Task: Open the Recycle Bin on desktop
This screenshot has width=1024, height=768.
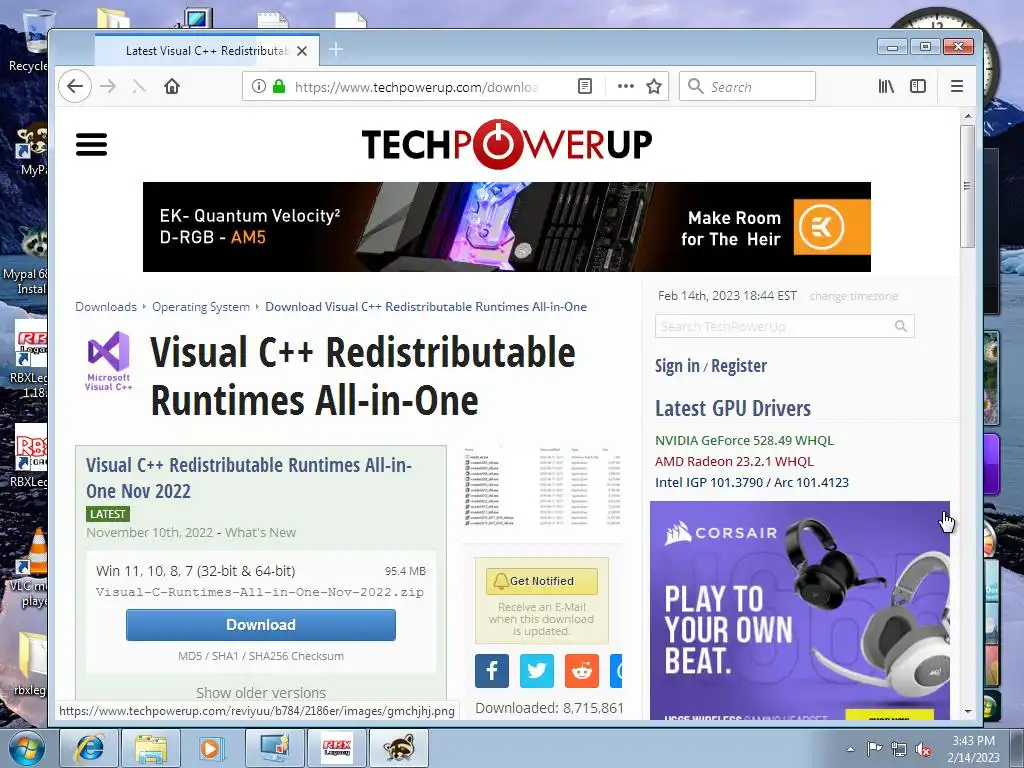Action: 31,40
